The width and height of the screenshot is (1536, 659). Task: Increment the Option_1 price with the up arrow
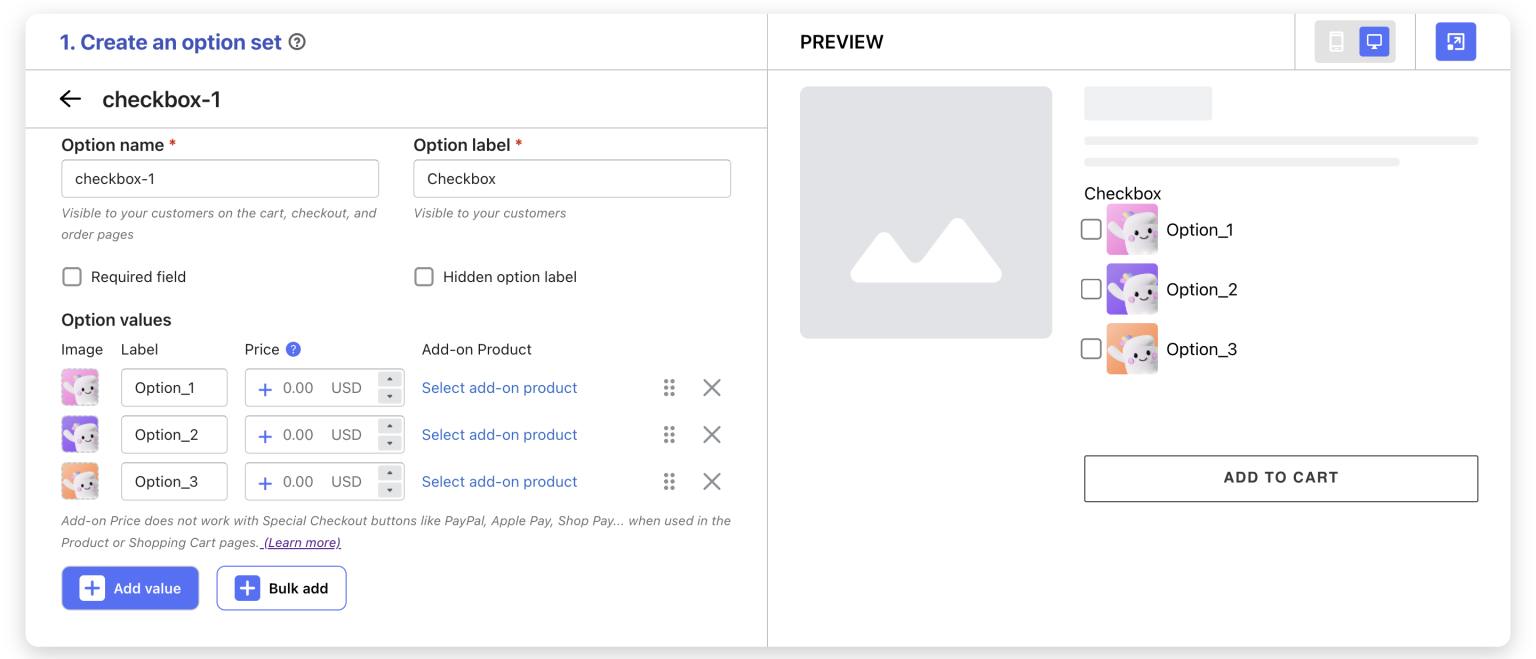click(390, 381)
